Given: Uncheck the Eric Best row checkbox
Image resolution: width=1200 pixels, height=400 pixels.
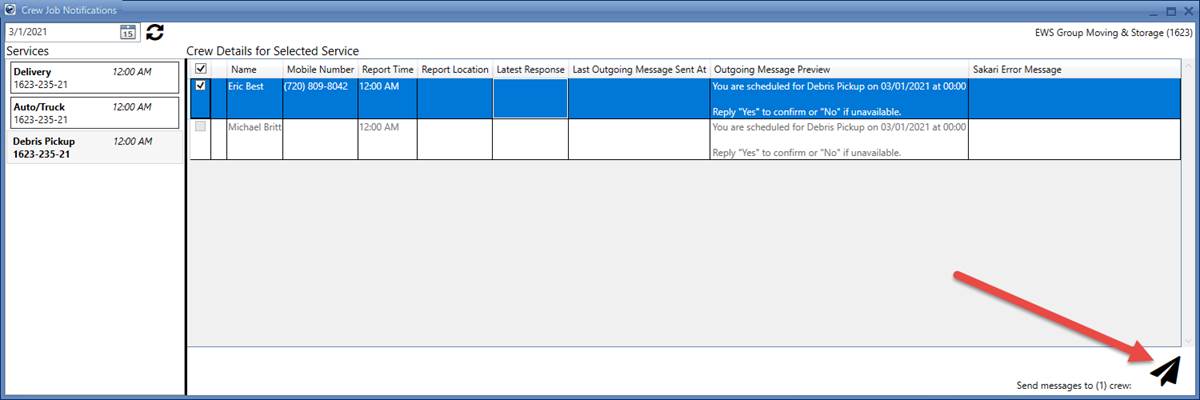Looking at the screenshot, I should pos(201,87).
